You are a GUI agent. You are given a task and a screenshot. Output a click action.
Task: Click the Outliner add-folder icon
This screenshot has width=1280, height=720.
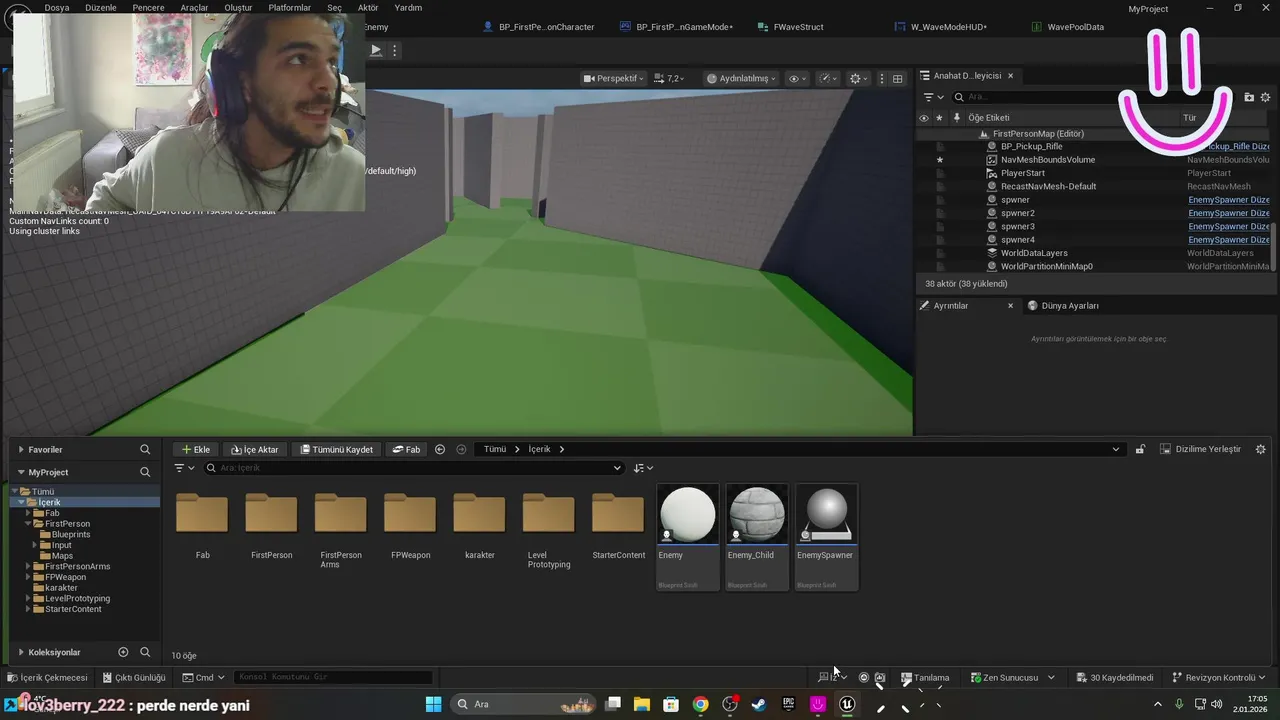(x=1249, y=97)
